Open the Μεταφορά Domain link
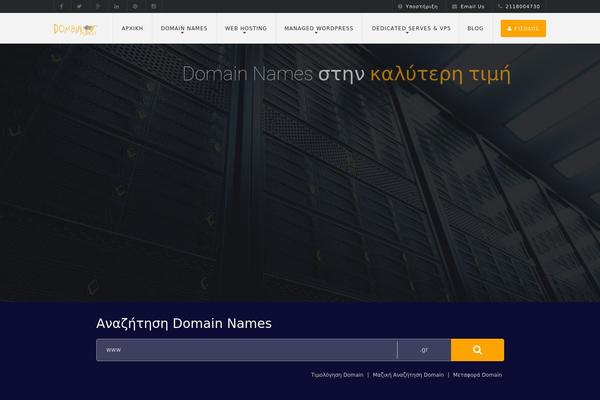Viewport: 600px width, 400px height. [x=478, y=375]
